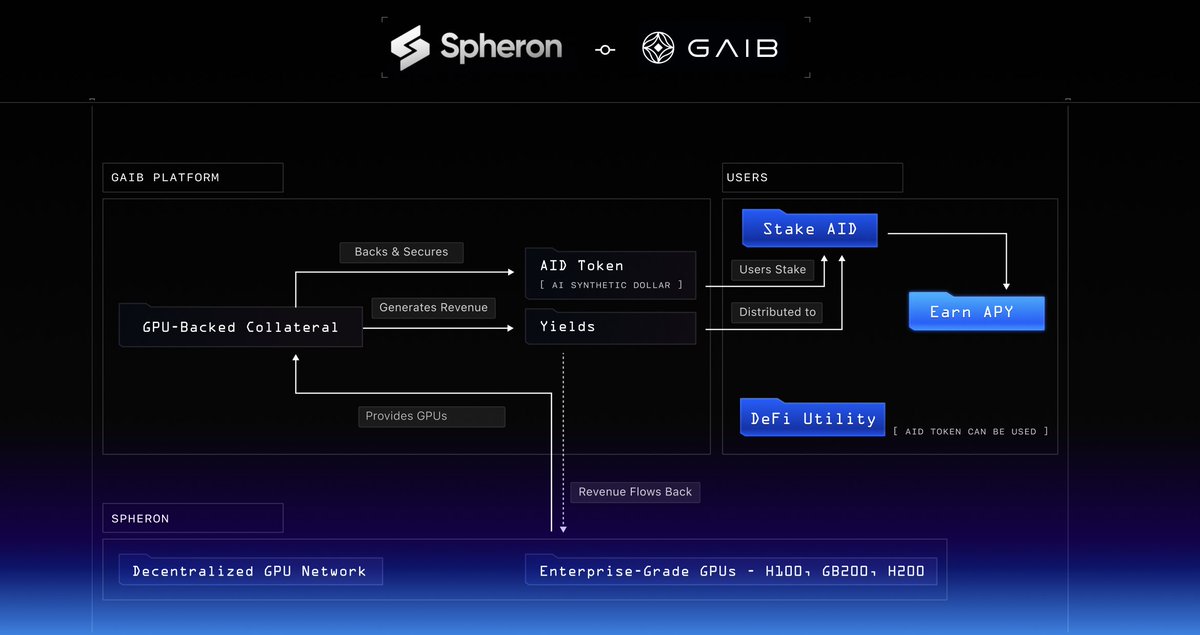The height and width of the screenshot is (635, 1200).
Task: Click the Decentralized GPU Network box
Action: point(250,571)
